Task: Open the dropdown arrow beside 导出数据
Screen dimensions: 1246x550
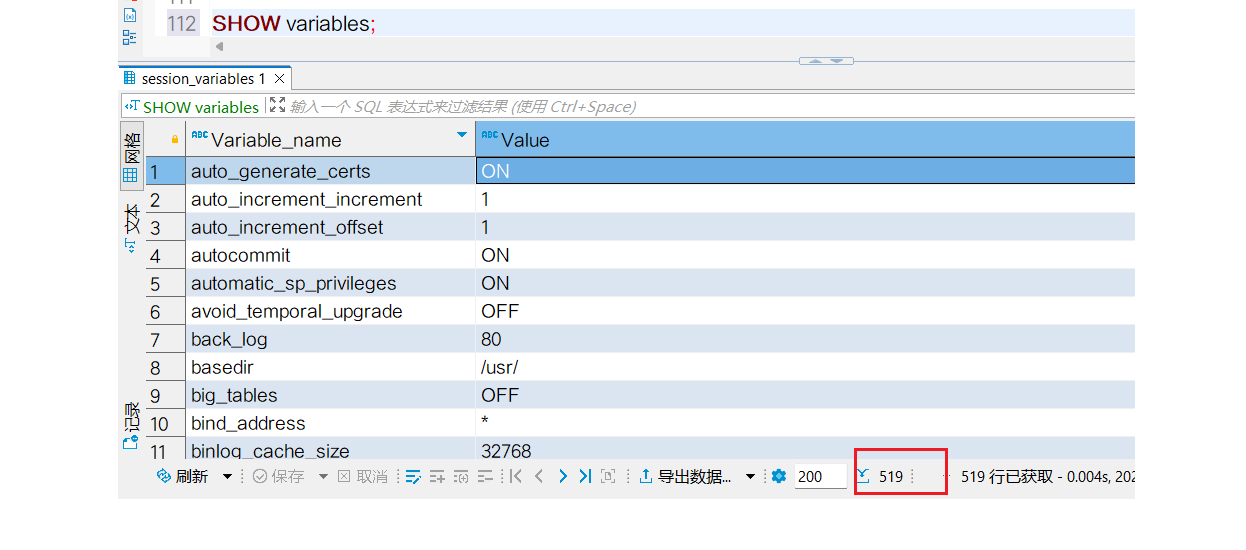Action: (x=750, y=477)
